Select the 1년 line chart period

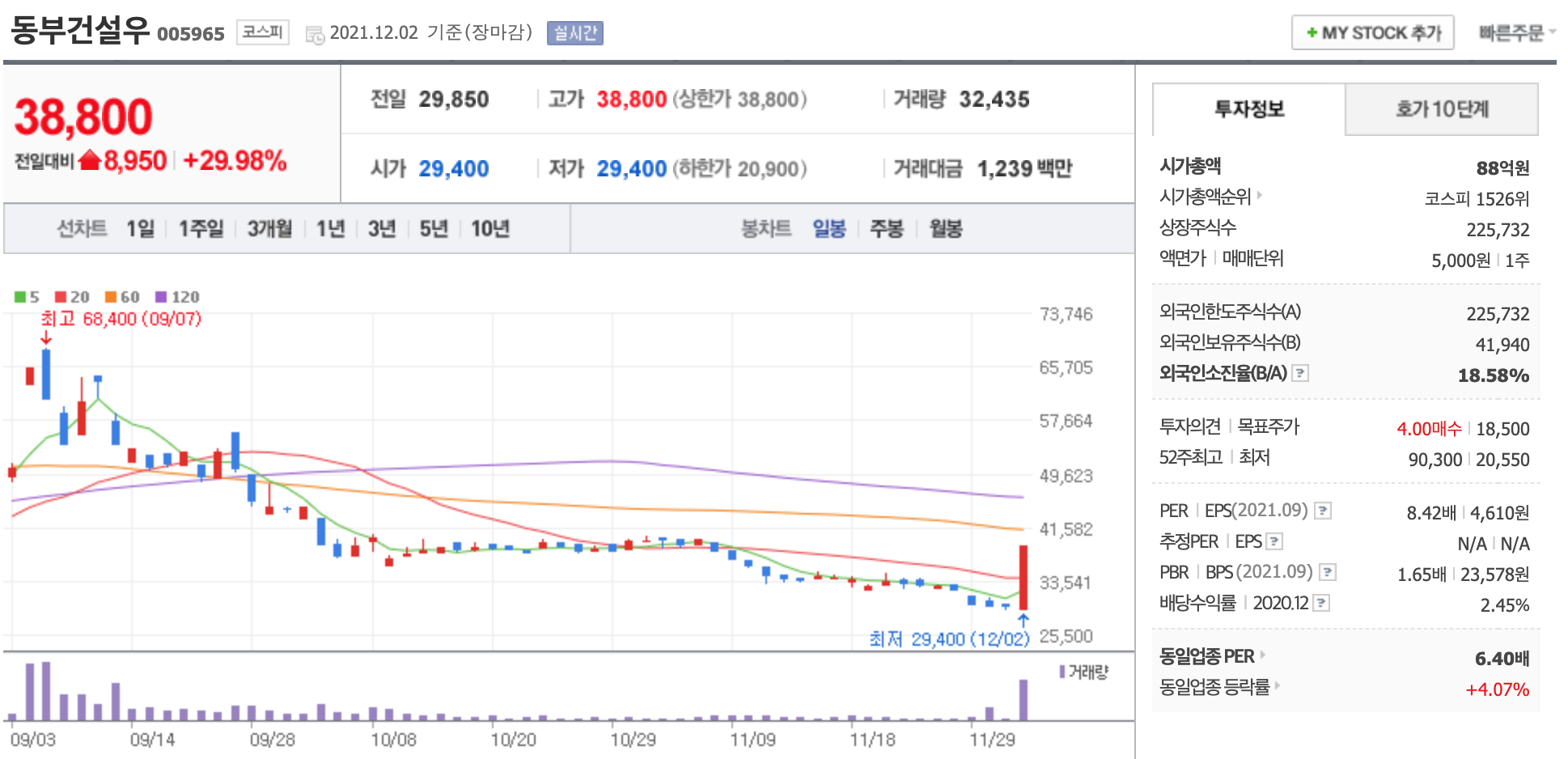point(330,229)
